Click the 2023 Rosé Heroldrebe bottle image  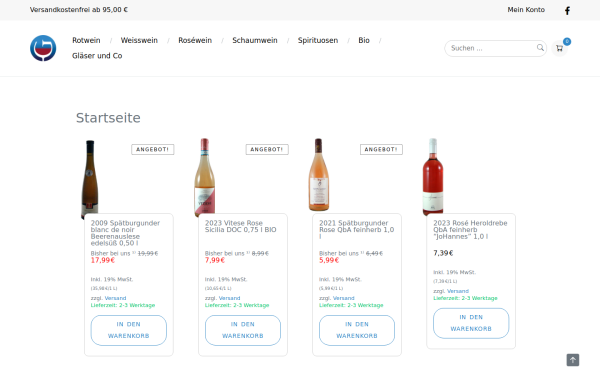coord(433,176)
